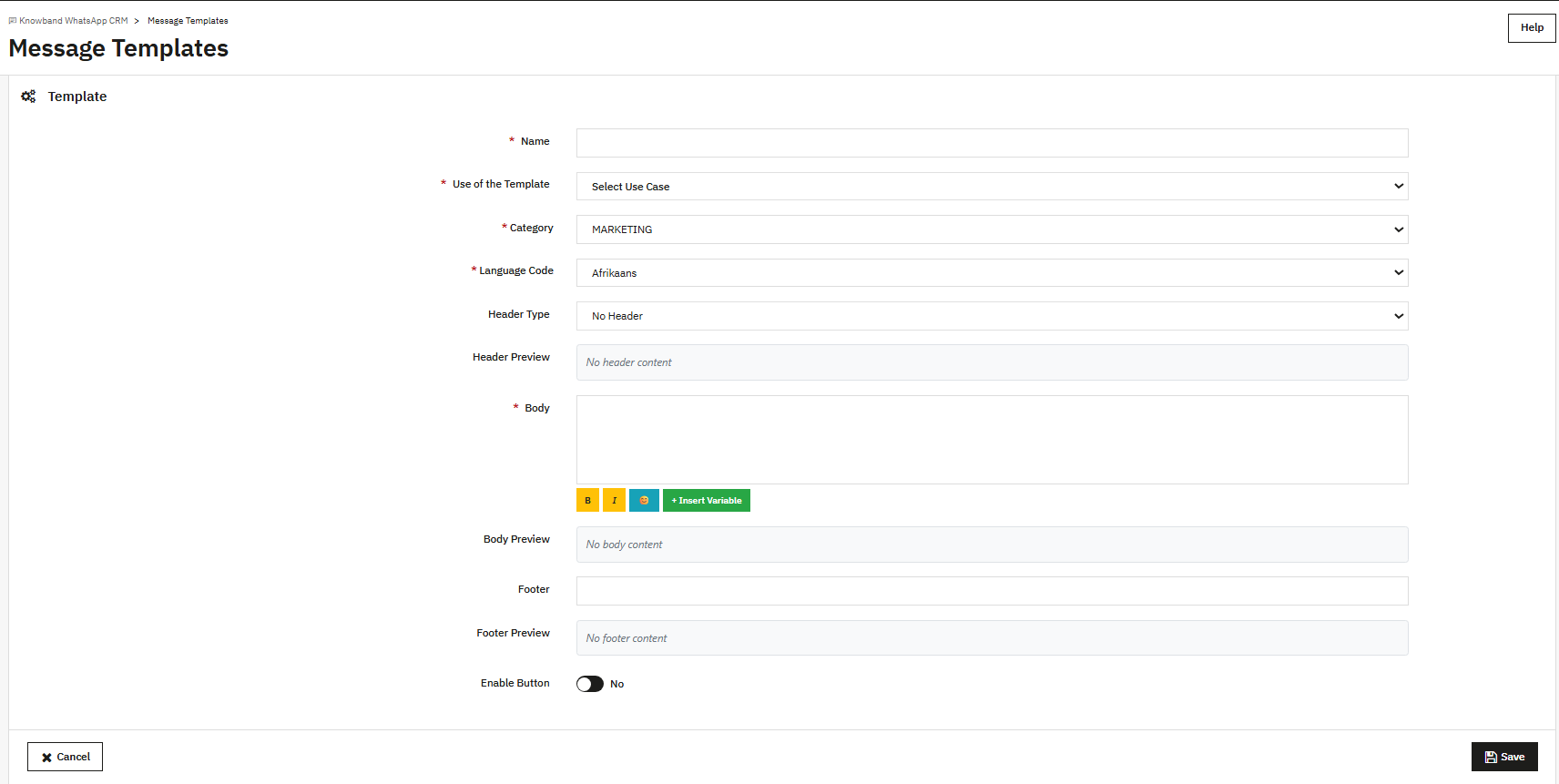Open the Help button

point(1532,28)
